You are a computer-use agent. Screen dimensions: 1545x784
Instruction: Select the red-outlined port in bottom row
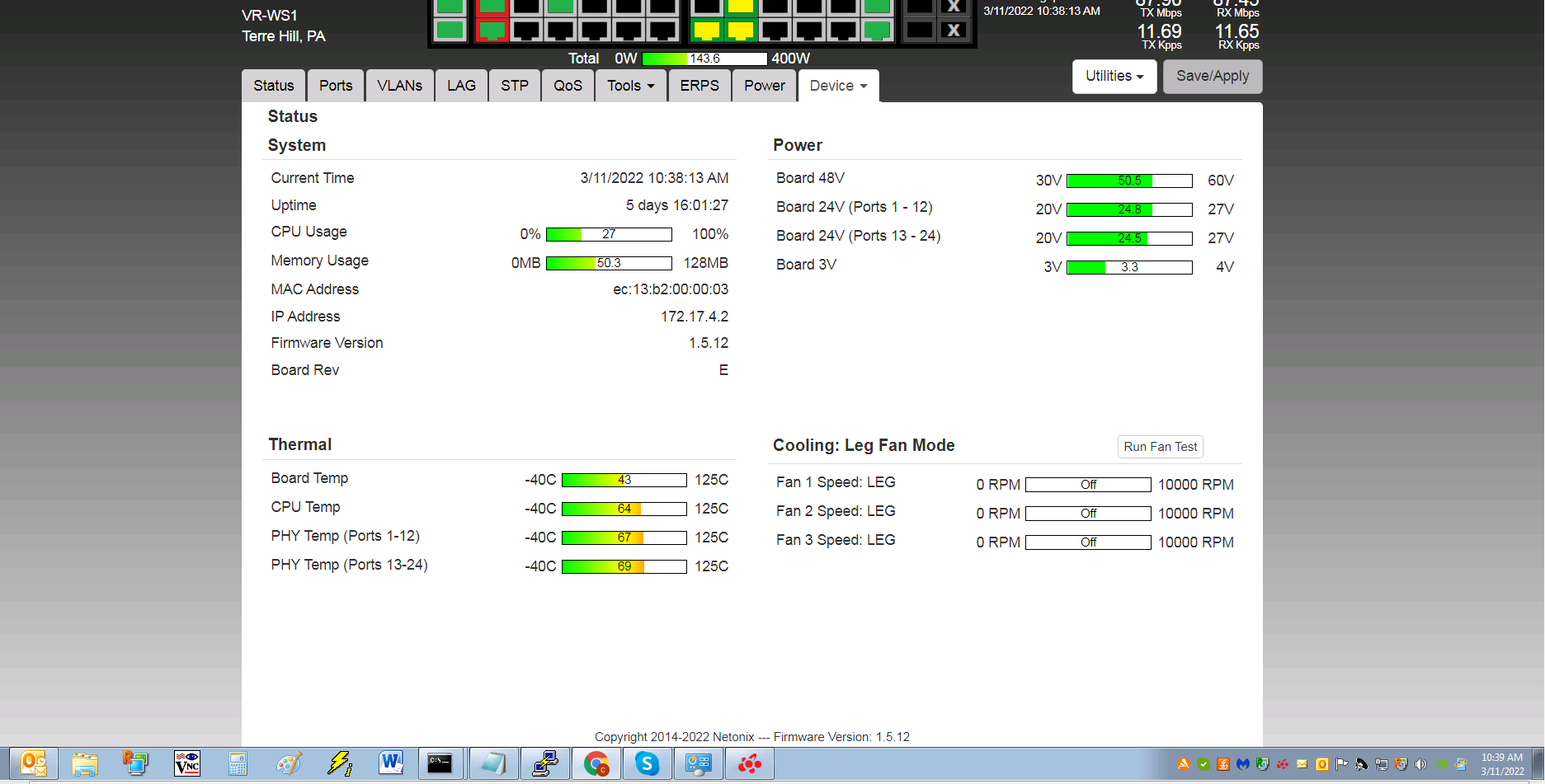point(492,31)
